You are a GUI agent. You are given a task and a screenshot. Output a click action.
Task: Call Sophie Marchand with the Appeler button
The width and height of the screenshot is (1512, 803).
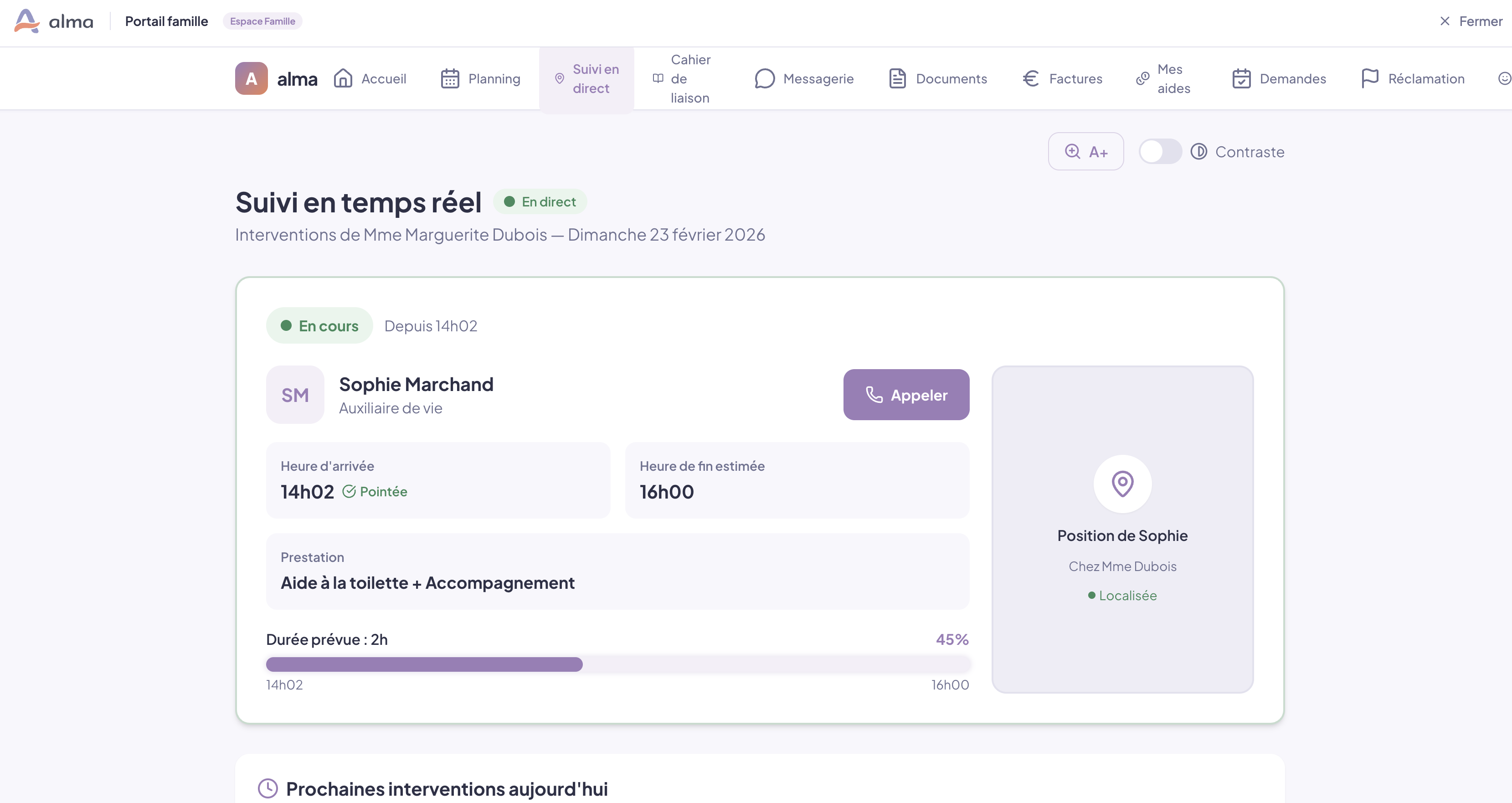tap(905, 395)
